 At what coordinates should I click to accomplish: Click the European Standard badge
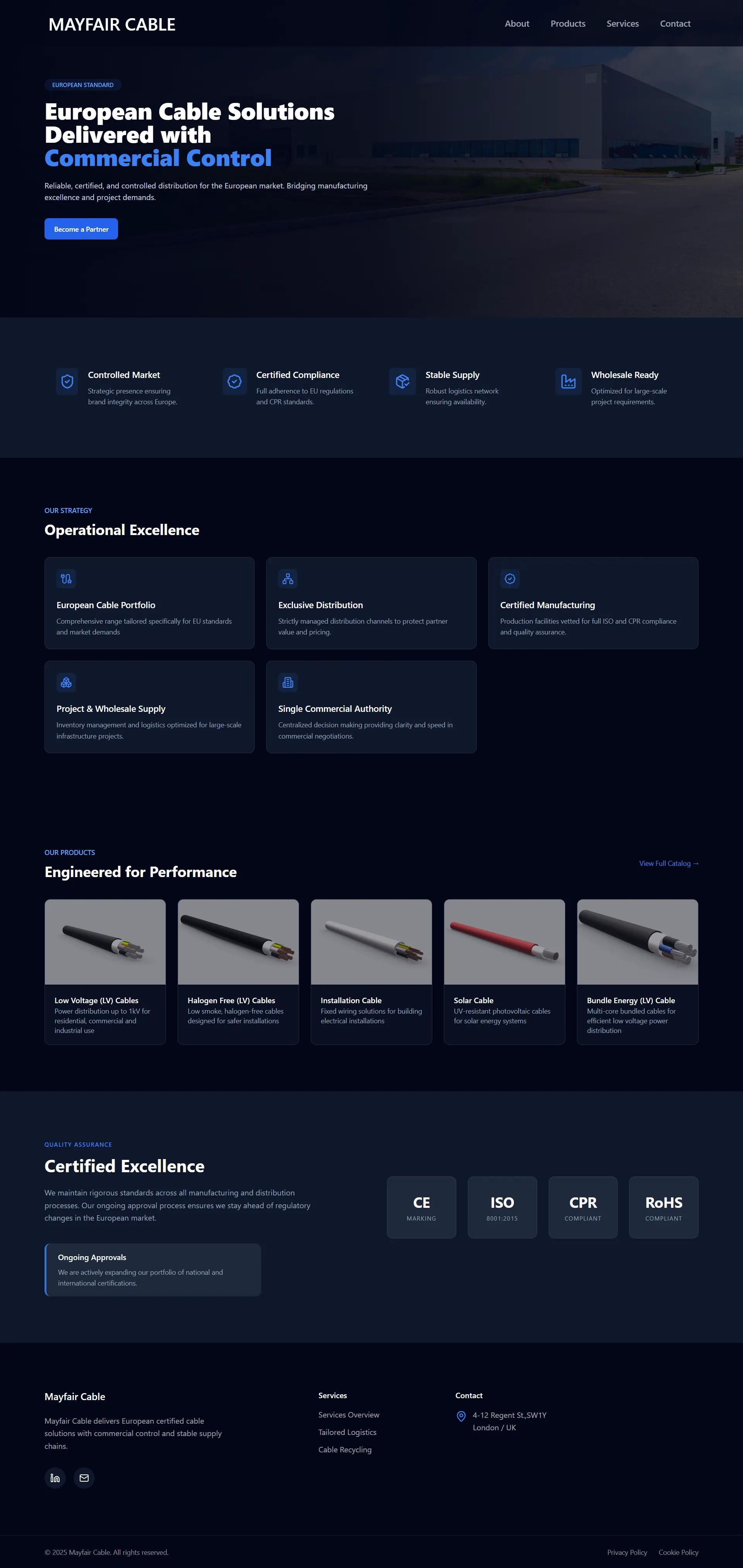[x=83, y=85]
